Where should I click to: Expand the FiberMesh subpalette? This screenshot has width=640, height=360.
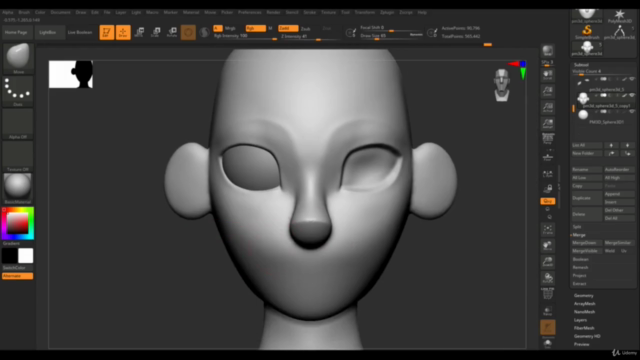584,328
